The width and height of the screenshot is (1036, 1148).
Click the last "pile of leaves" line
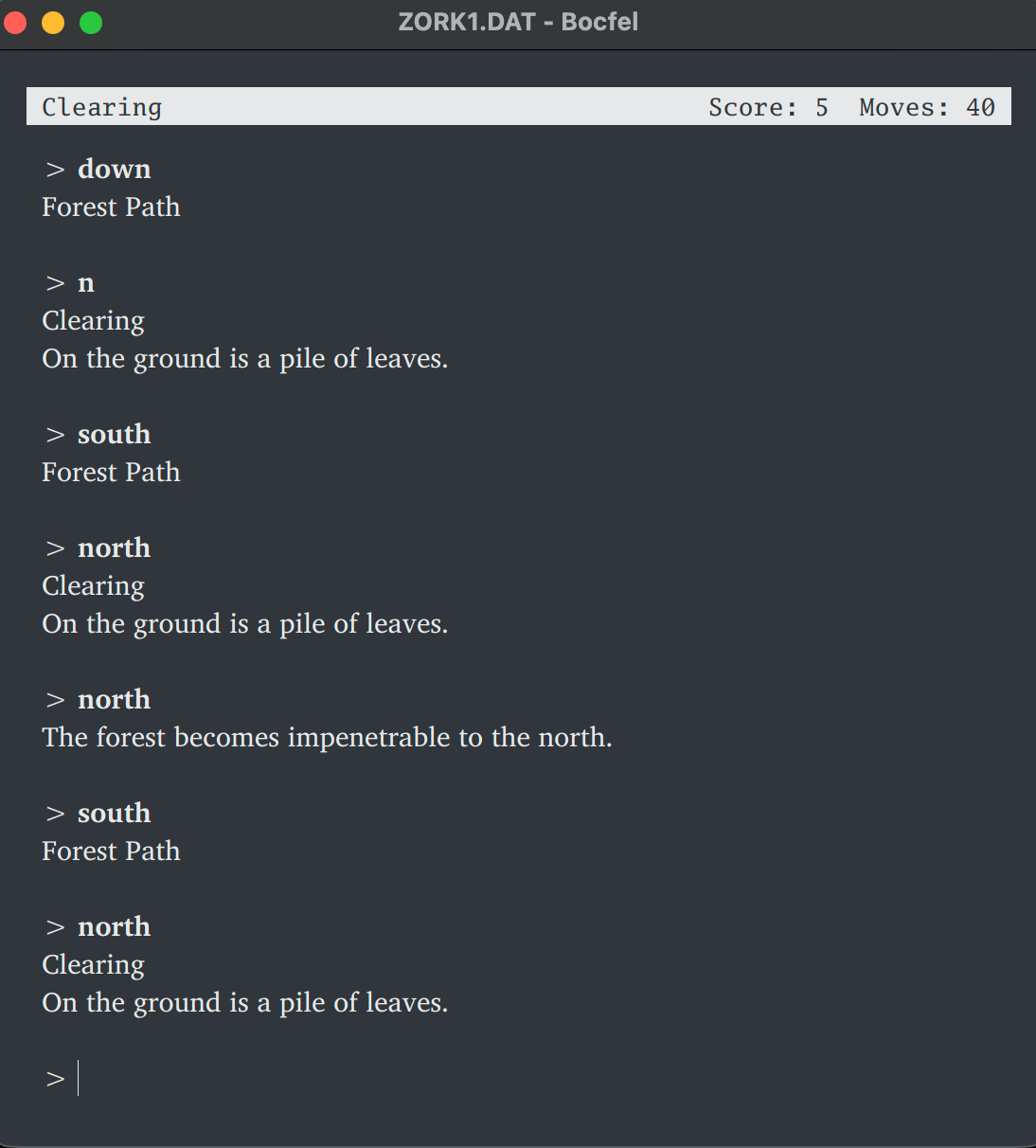click(244, 1002)
